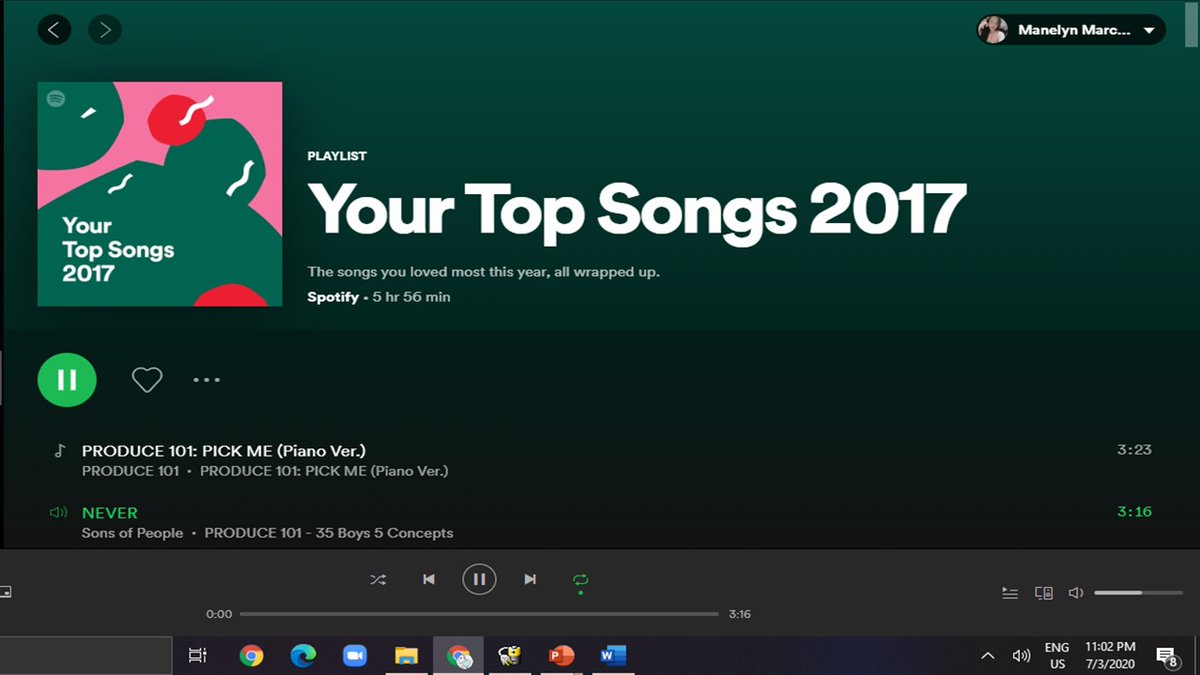Skip to the next track

530,579
